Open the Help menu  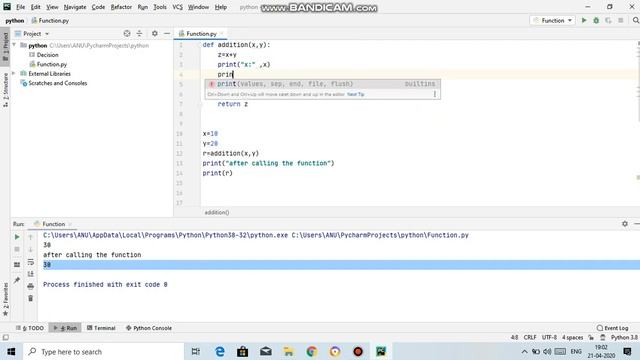click(220, 7)
